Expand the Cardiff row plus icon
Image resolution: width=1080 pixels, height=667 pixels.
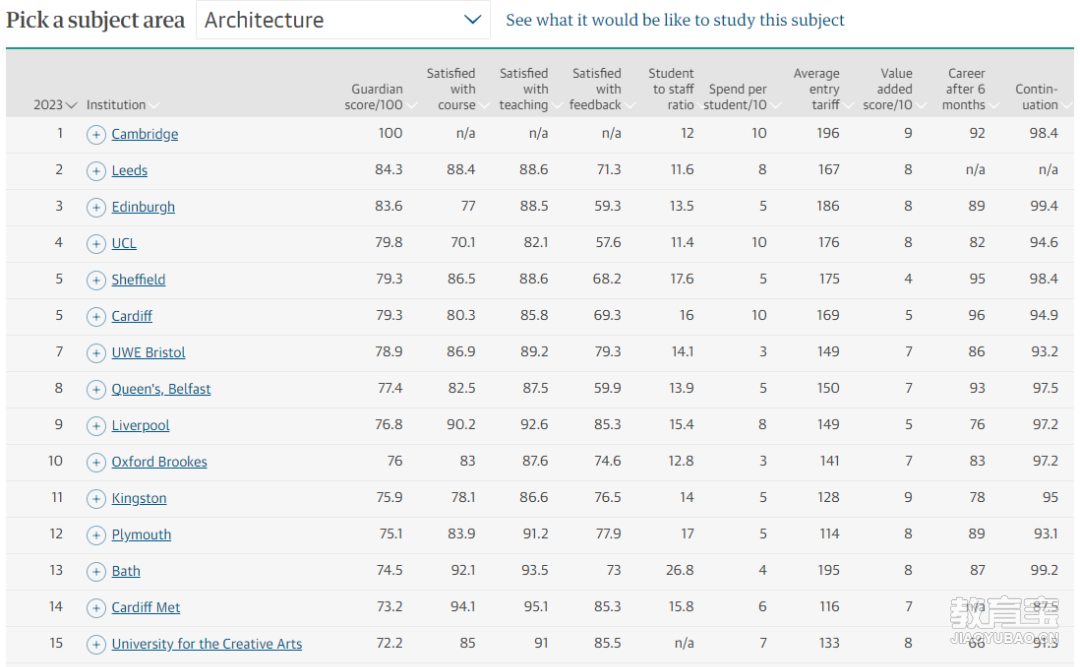click(96, 317)
